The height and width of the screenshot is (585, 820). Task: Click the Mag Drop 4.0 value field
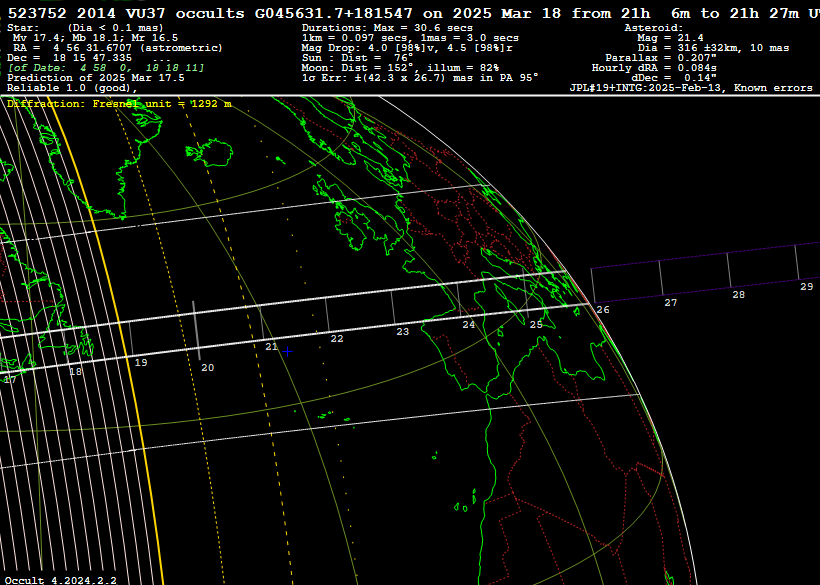pos(370,44)
